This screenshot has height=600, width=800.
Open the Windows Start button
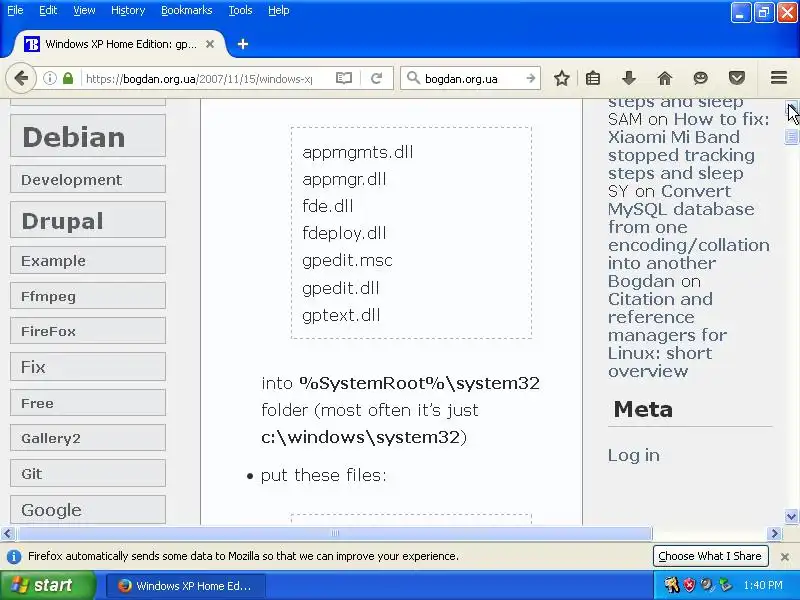click(48, 585)
